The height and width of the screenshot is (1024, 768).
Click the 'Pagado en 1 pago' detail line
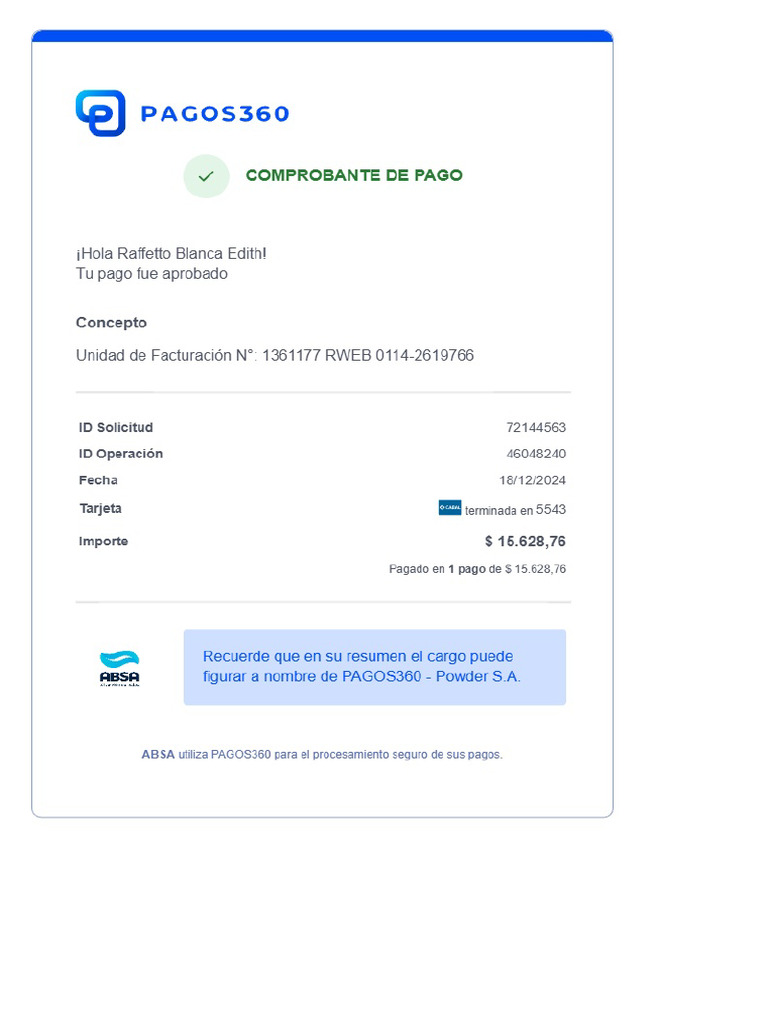(477, 569)
